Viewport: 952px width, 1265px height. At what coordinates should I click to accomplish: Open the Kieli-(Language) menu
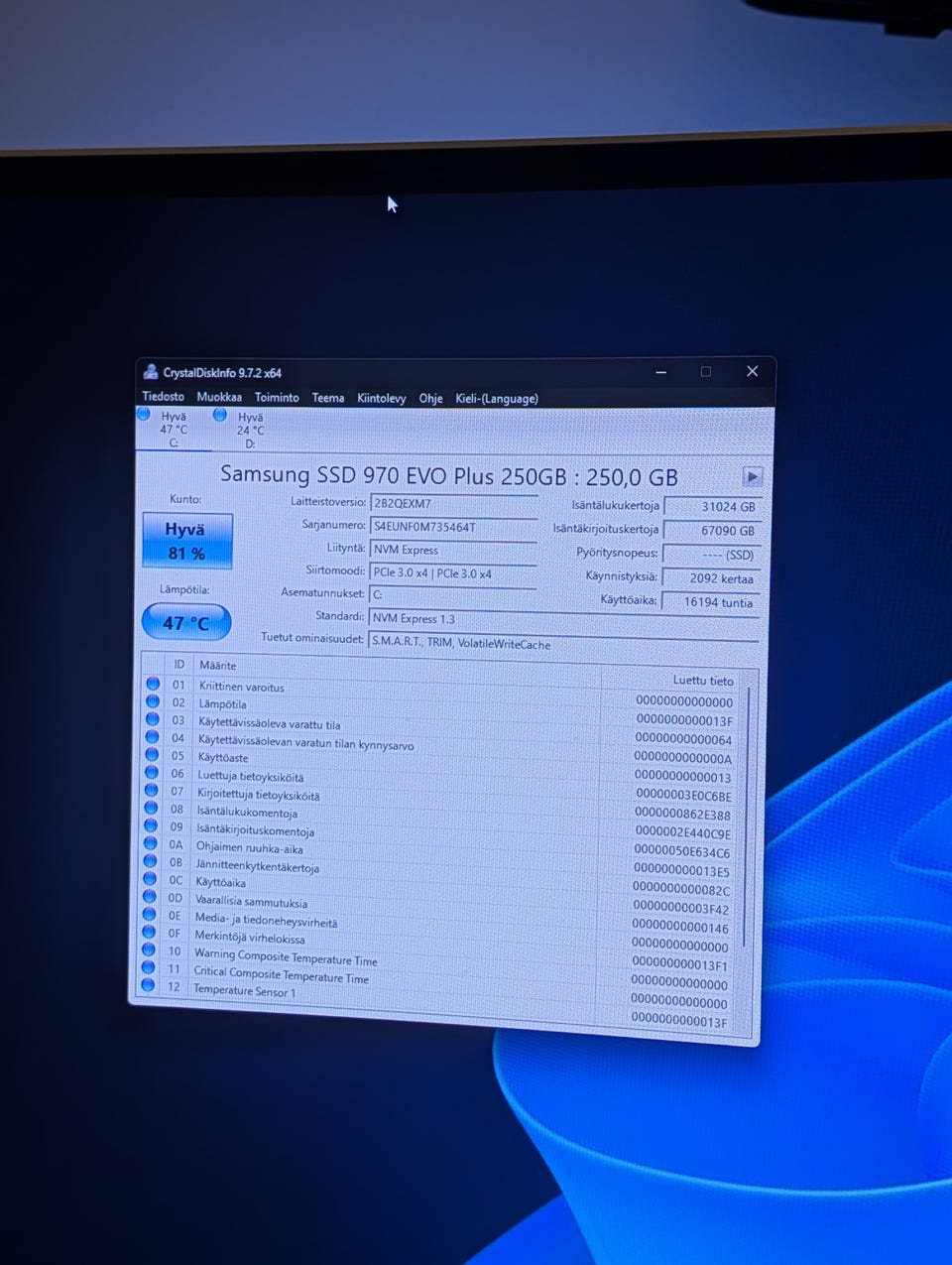pyautogui.click(x=497, y=399)
